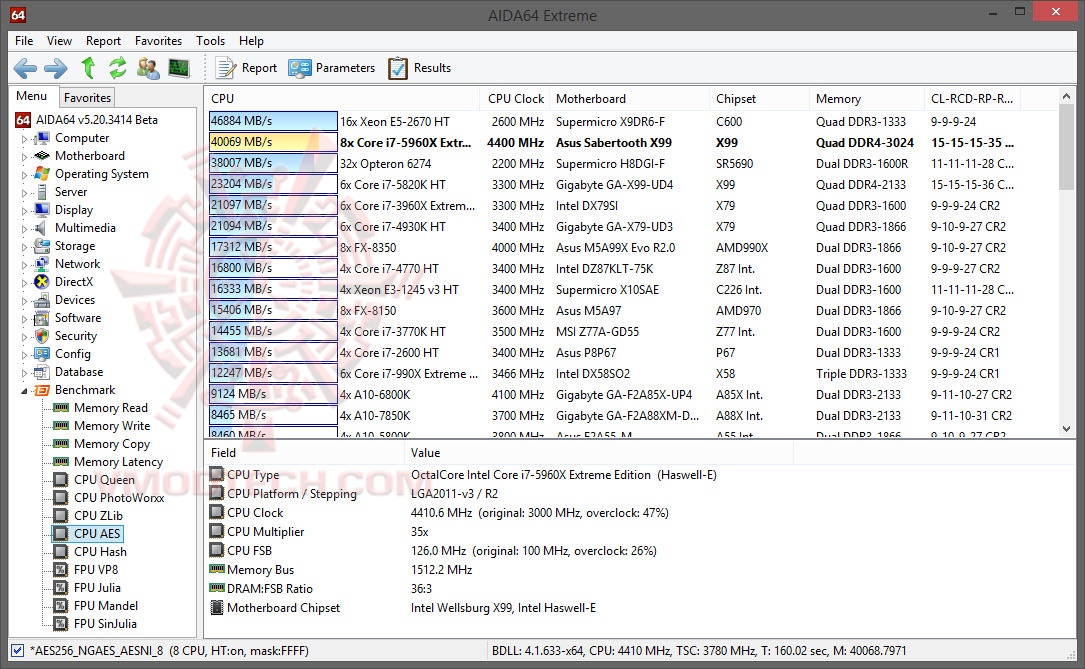Image resolution: width=1085 pixels, height=669 pixels.
Task: Open the Report menu
Action: pyautogui.click(x=103, y=41)
